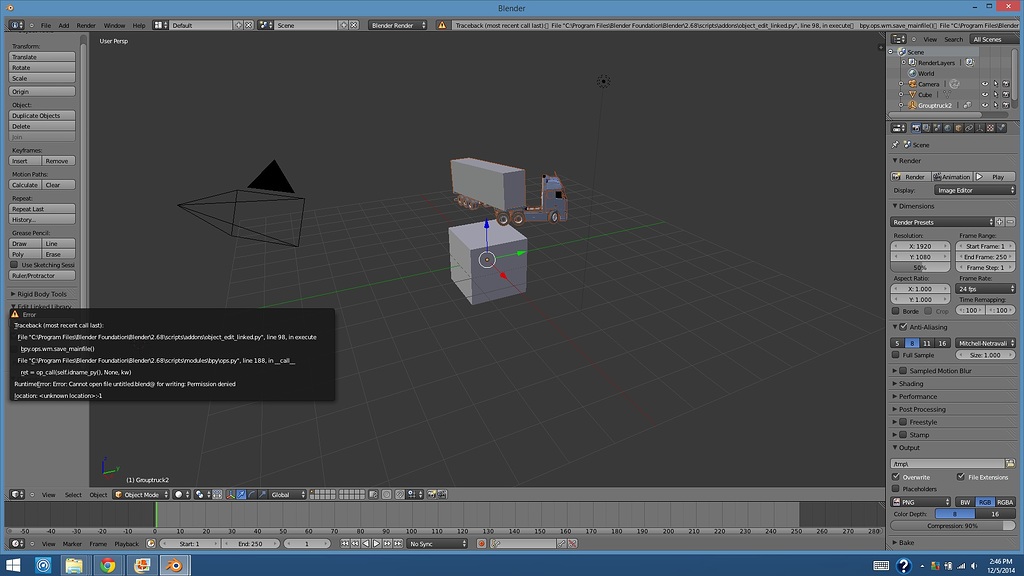Screen dimensions: 1024x576
Task: Open the World properties tab
Action: click(x=948, y=128)
